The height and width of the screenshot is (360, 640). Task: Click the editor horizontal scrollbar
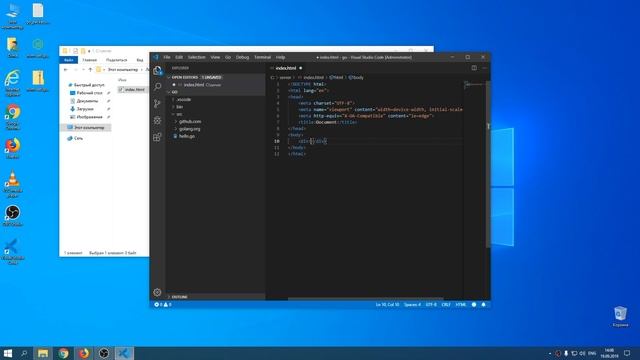click(365, 299)
